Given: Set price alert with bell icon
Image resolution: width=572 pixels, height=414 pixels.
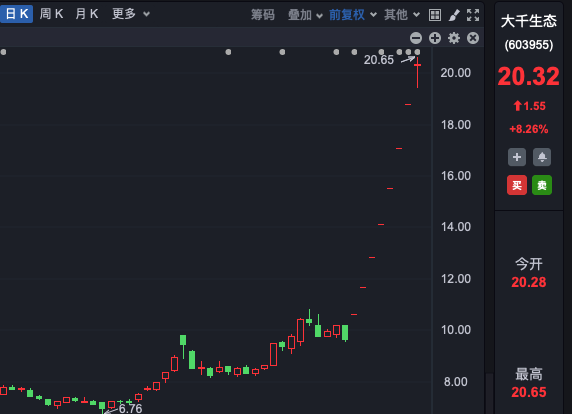Looking at the screenshot, I should [x=542, y=157].
